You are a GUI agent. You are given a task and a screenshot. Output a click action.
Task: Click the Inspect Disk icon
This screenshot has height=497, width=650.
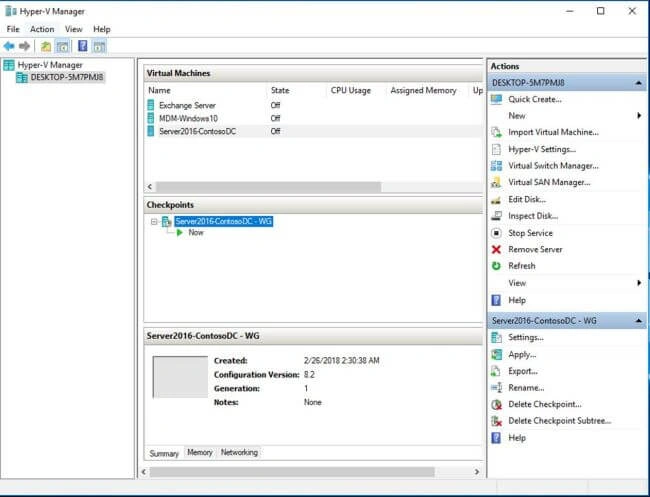[496, 216]
